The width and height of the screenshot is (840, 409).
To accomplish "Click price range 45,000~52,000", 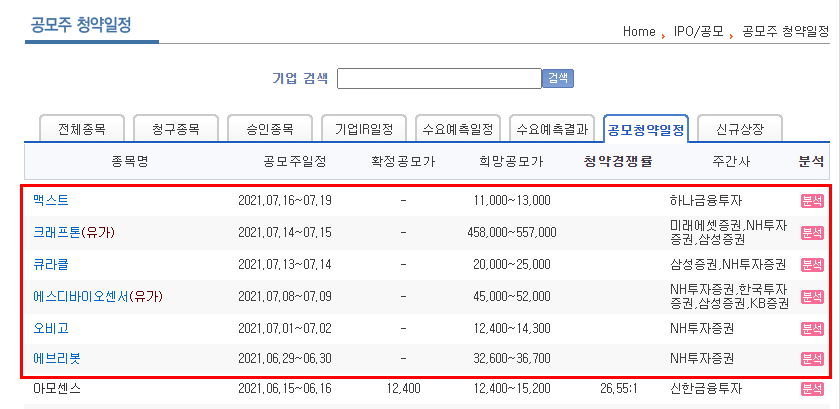I will 512,296.
